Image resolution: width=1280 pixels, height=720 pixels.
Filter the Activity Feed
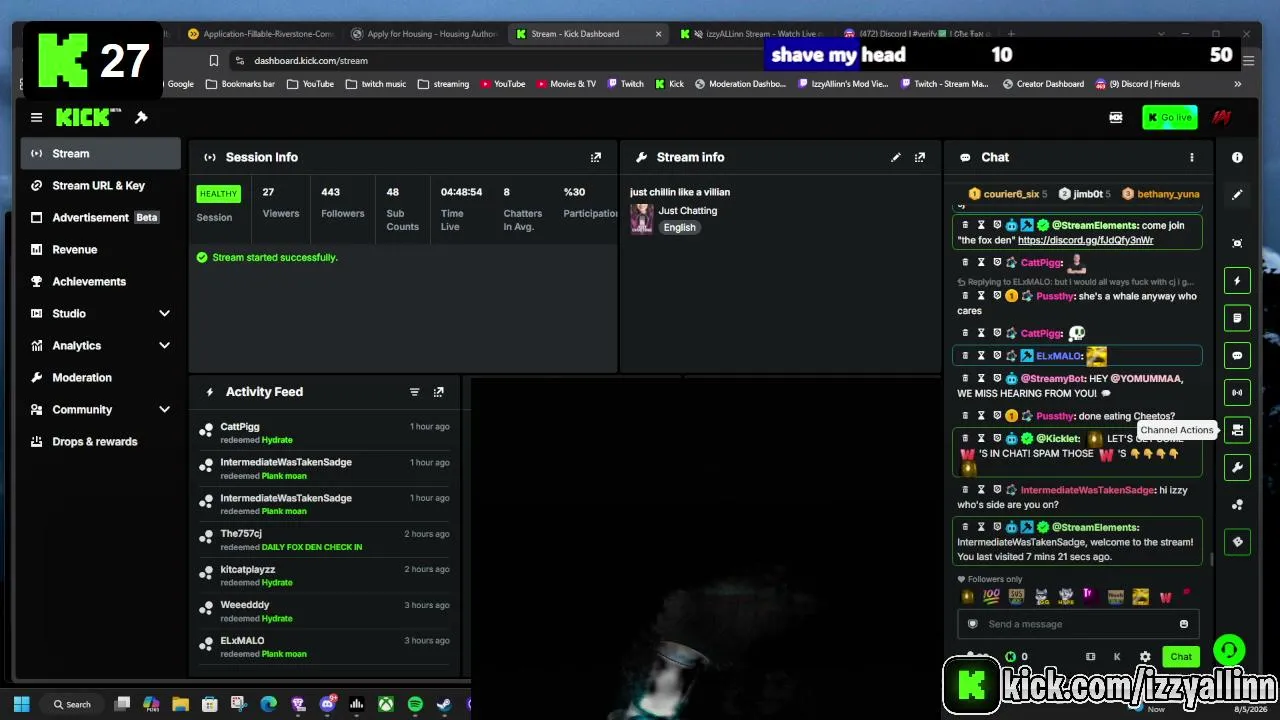pos(414,392)
